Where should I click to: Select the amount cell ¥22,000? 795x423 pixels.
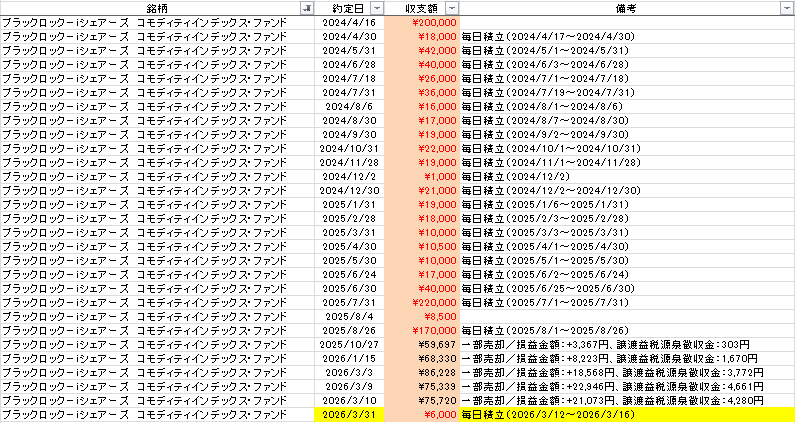click(421, 149)
